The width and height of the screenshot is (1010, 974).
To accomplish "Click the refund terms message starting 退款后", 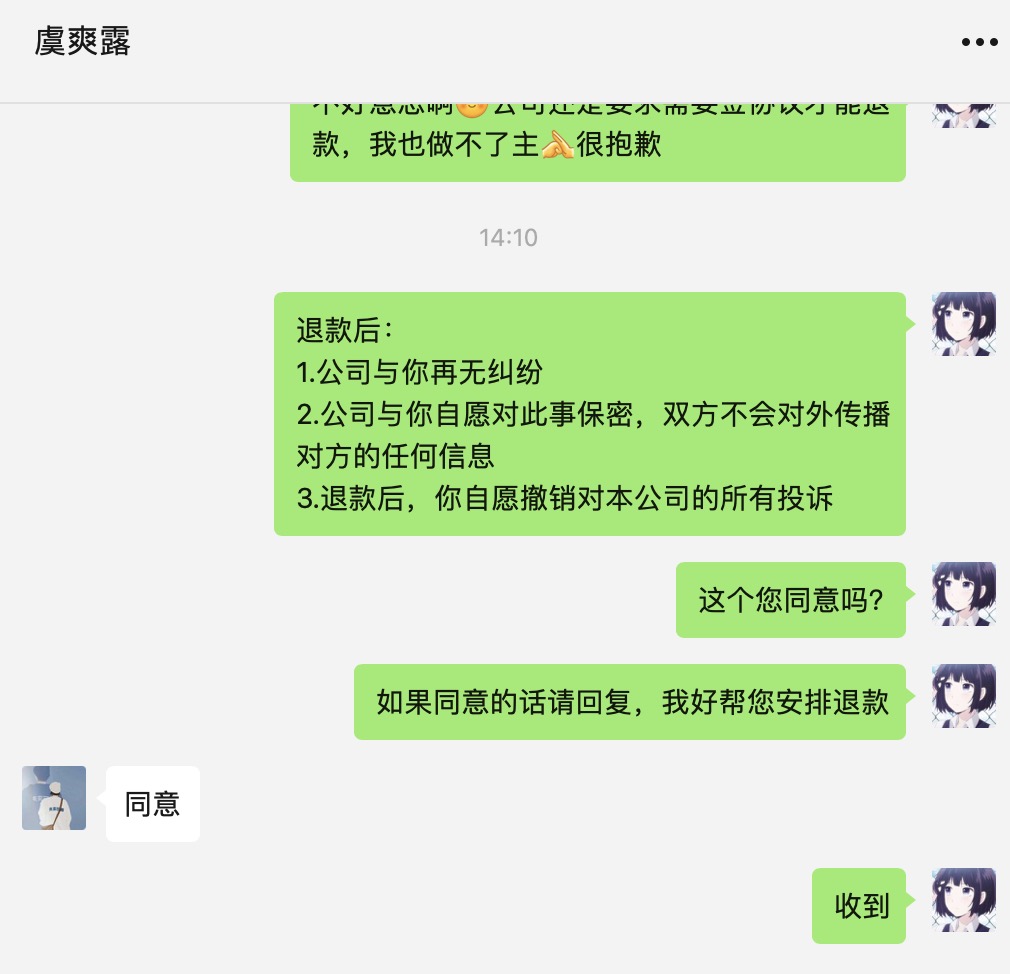I will 590,414.
